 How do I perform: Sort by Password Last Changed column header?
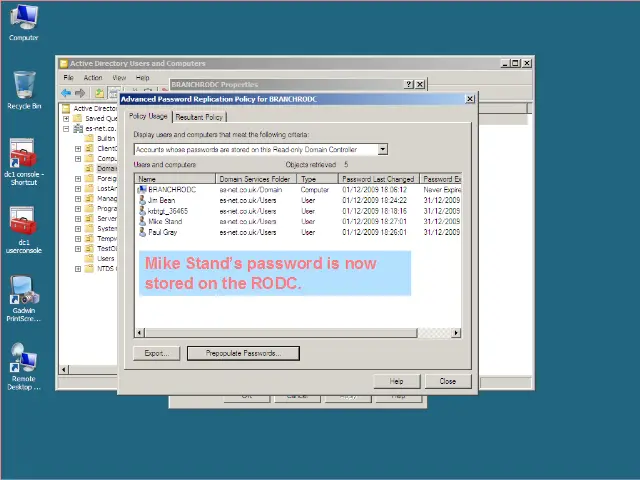378,179
